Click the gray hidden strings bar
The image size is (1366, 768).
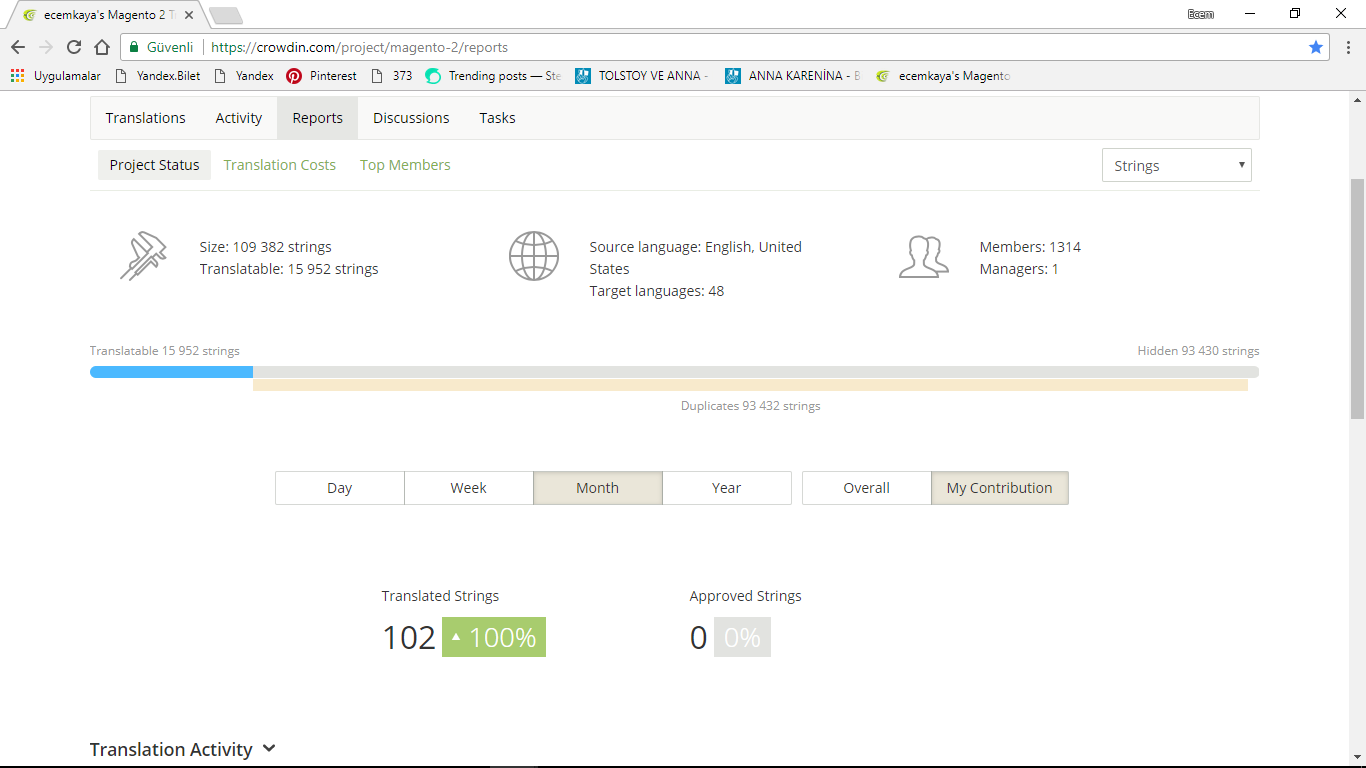click(756, 372)
